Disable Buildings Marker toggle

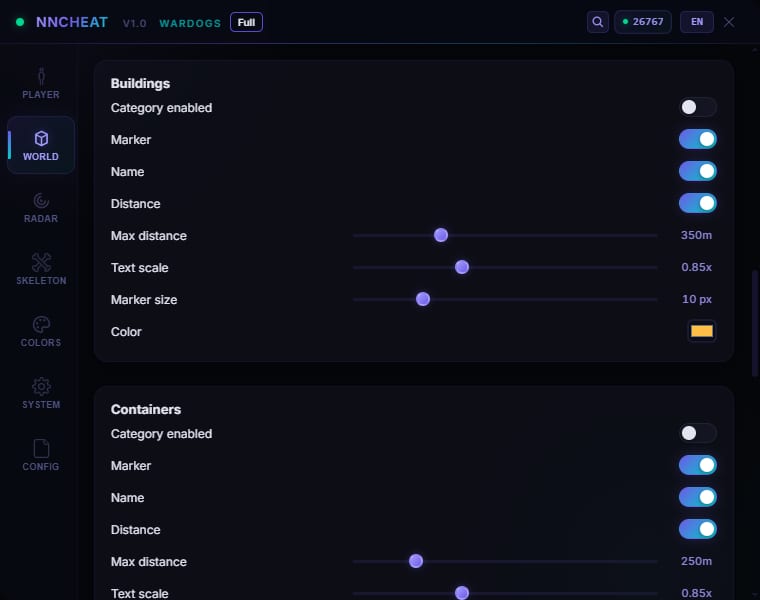[697, 139]
